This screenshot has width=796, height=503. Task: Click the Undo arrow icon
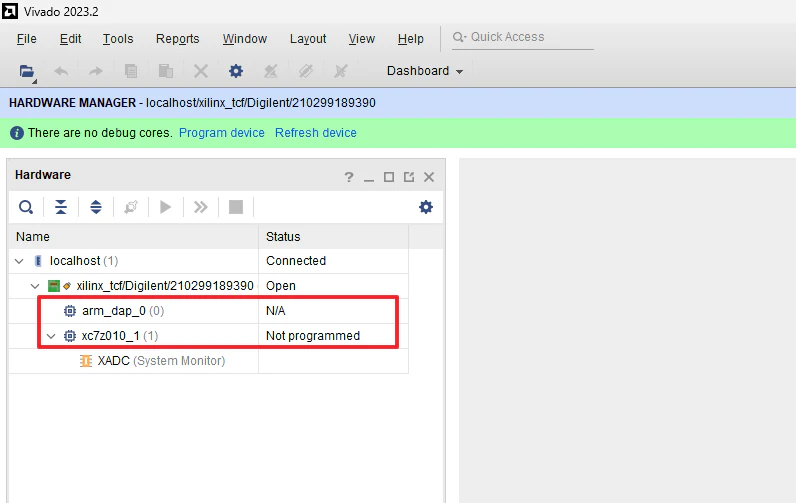[61, 71]
